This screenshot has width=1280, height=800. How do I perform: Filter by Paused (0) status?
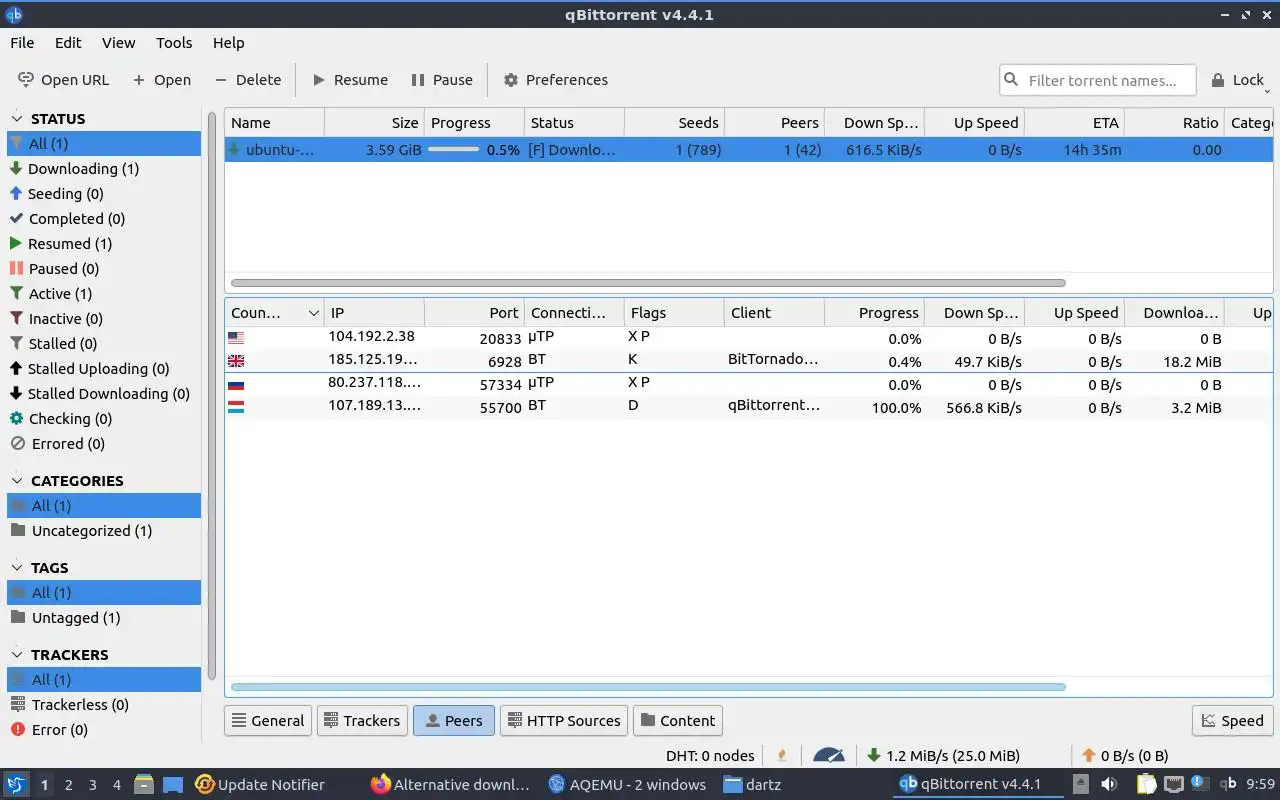coord(104,269)
